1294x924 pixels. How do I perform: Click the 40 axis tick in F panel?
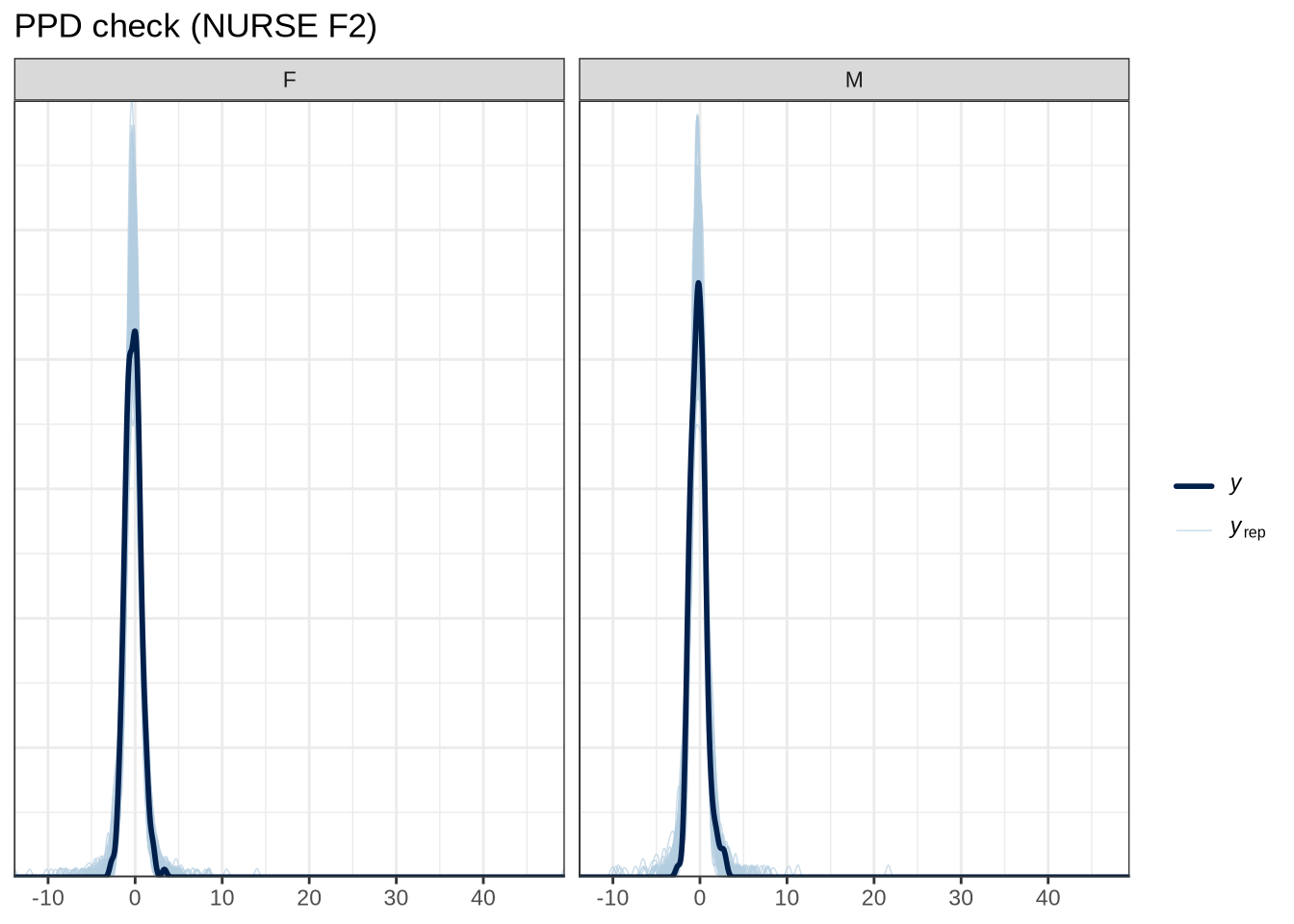(x=482, y=898)
